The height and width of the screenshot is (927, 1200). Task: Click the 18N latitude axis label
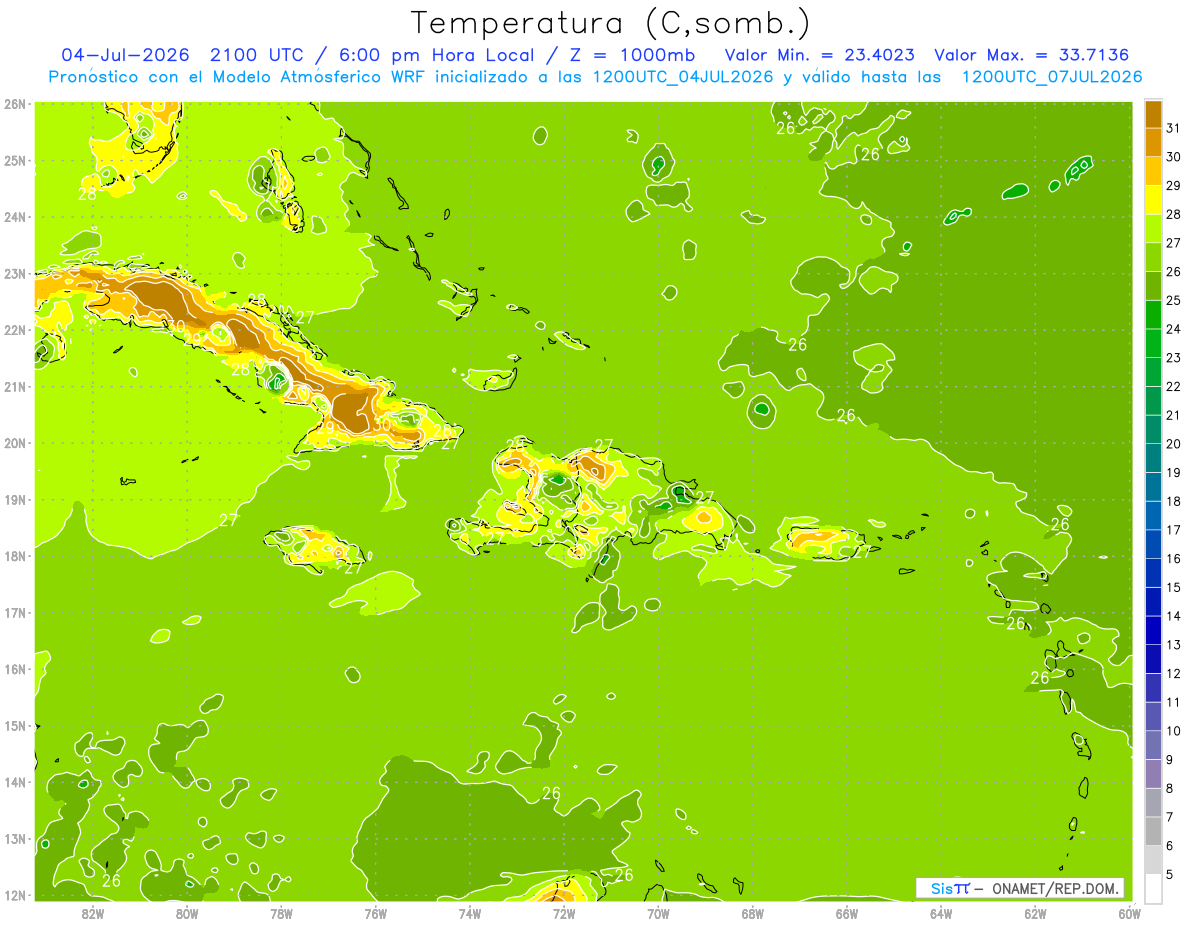(x=15, y=556)
